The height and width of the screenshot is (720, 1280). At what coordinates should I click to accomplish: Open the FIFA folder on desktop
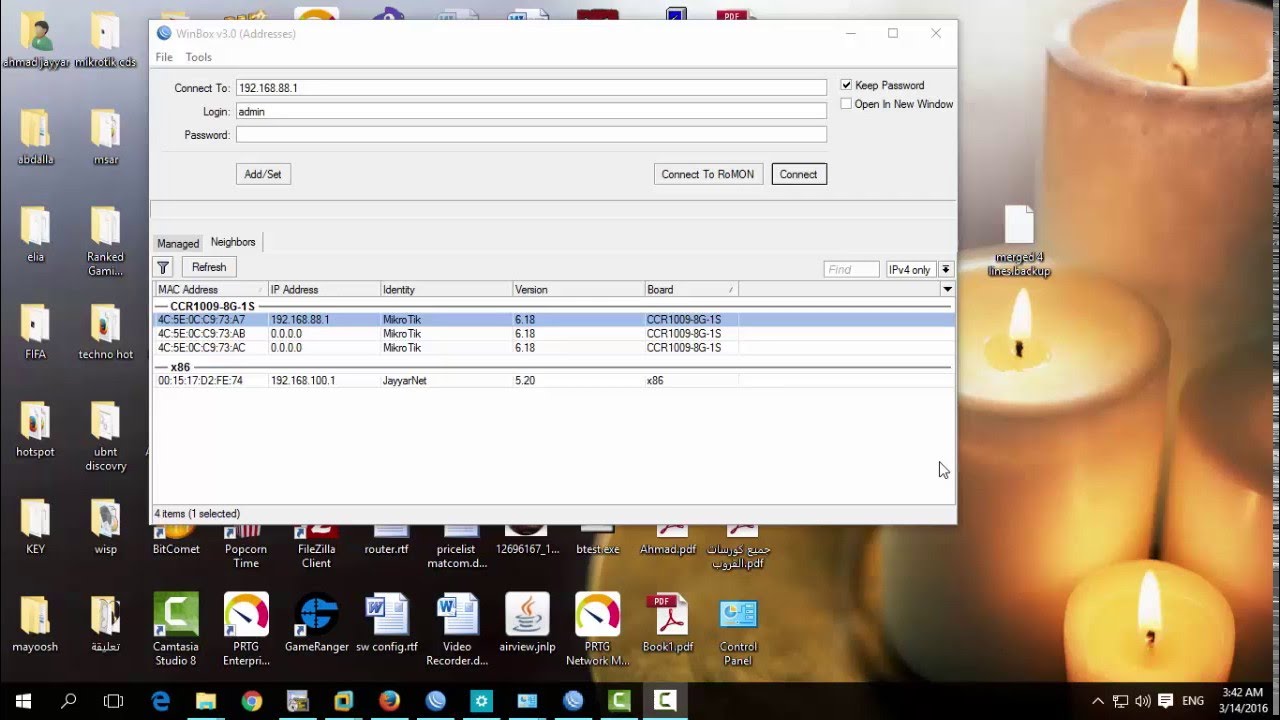click(x=35, y=332)
